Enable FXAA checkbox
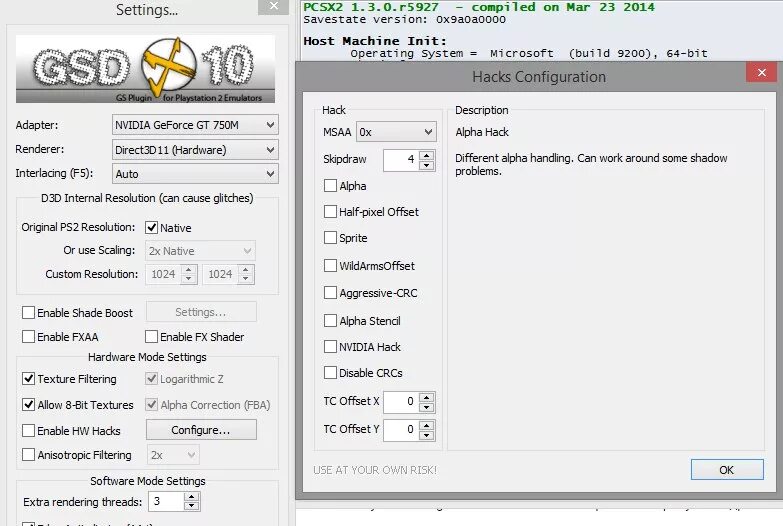Viewport: 783px width, 526px height. (28, 337)
